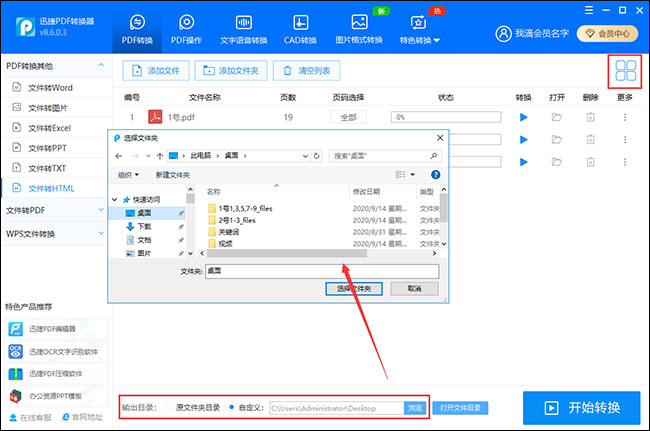Switch to grid thumbnail view
The width and height of the screenshot is (650, 431).
625,71
